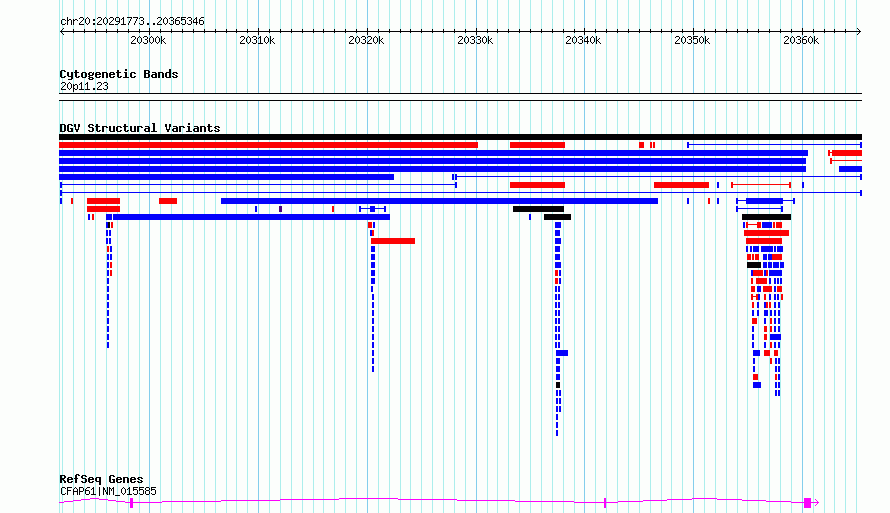The width and height of the screenshot is (890, 513).
Task: Click the long red variant bar below the black bar
Action: click(x=268, y=145)
